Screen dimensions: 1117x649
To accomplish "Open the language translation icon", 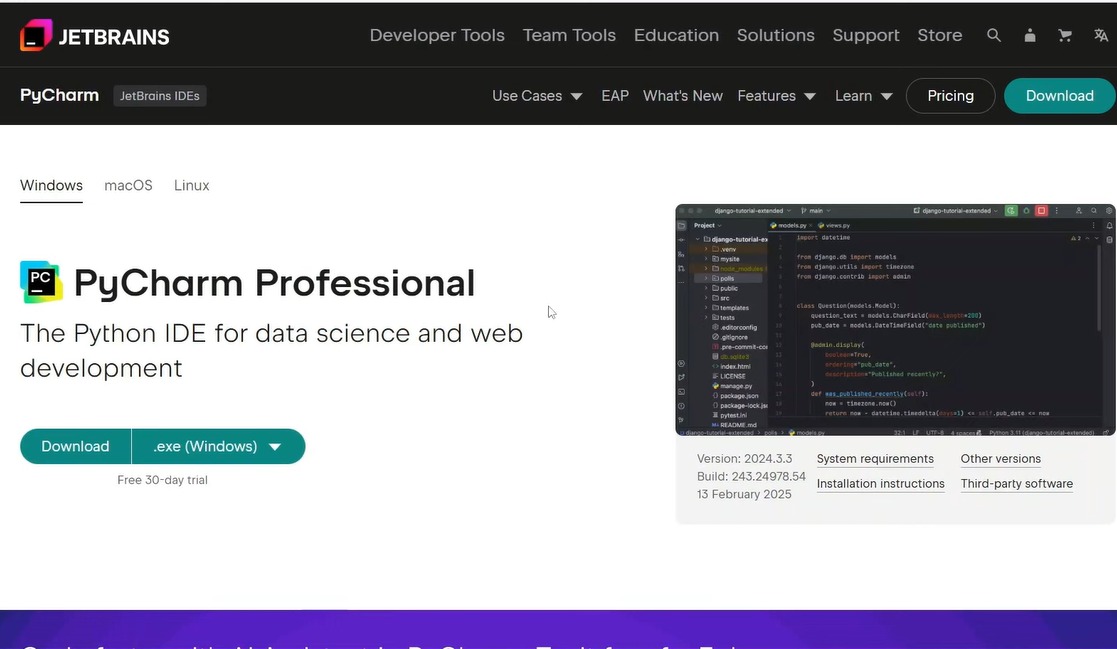I will (1101, 36).
